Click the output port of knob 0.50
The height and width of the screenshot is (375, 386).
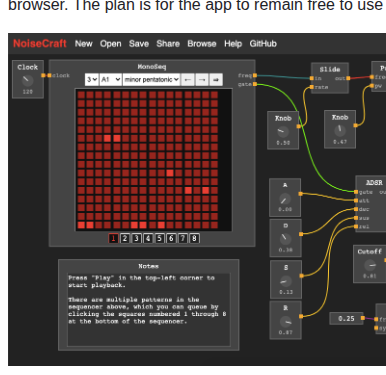click(x=299, y=126)
